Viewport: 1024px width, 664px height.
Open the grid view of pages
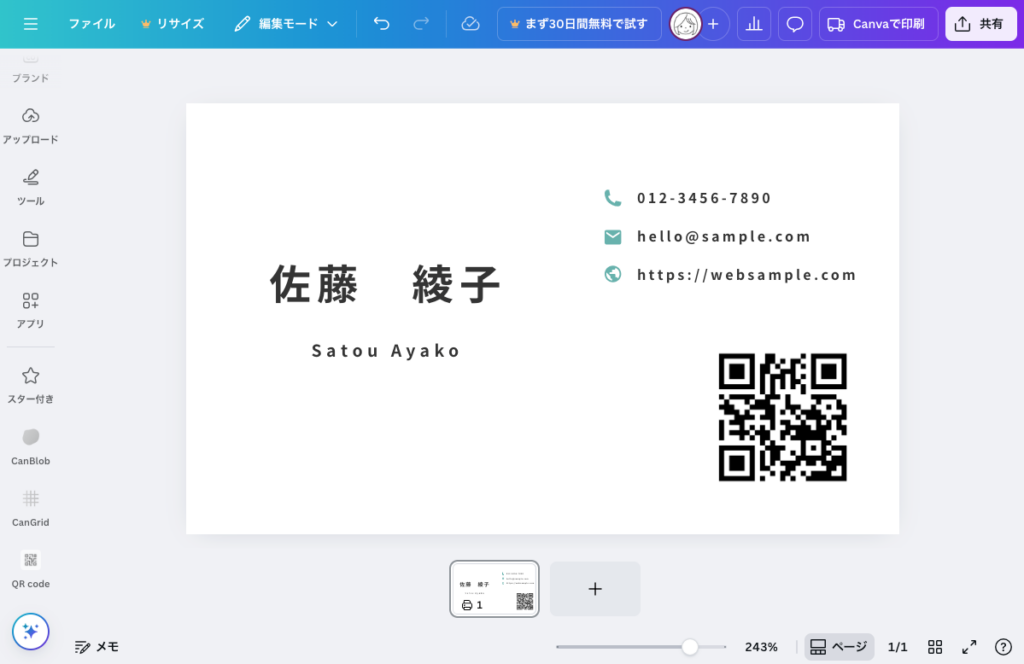(x=935, y=647)
